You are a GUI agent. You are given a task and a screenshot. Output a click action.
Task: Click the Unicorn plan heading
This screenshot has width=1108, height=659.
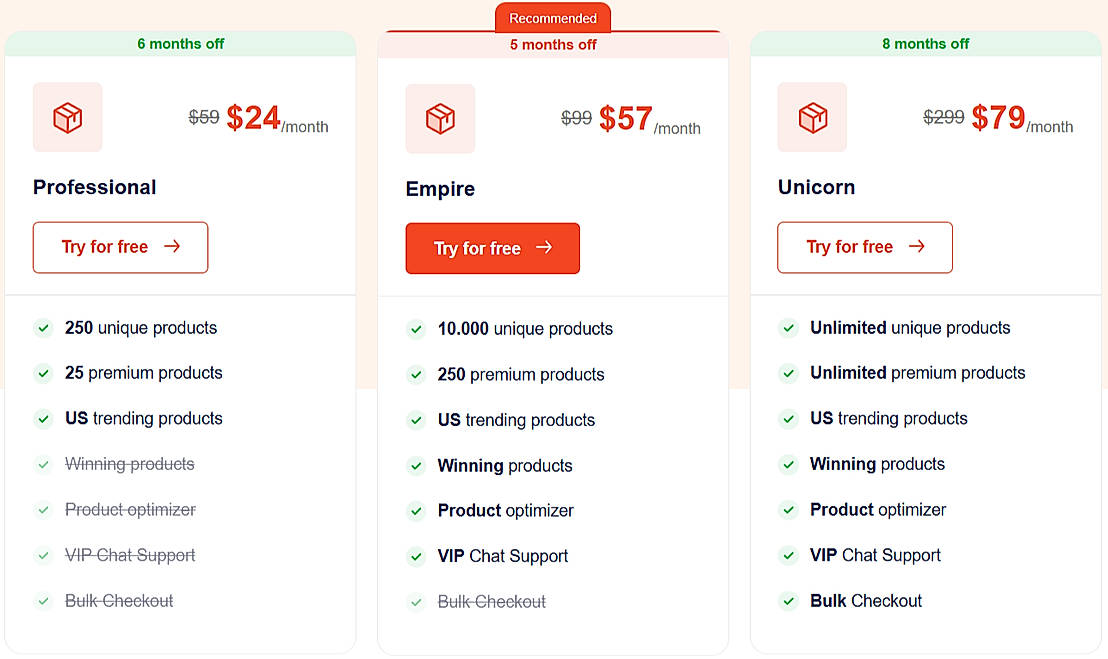tap(816, 187)
